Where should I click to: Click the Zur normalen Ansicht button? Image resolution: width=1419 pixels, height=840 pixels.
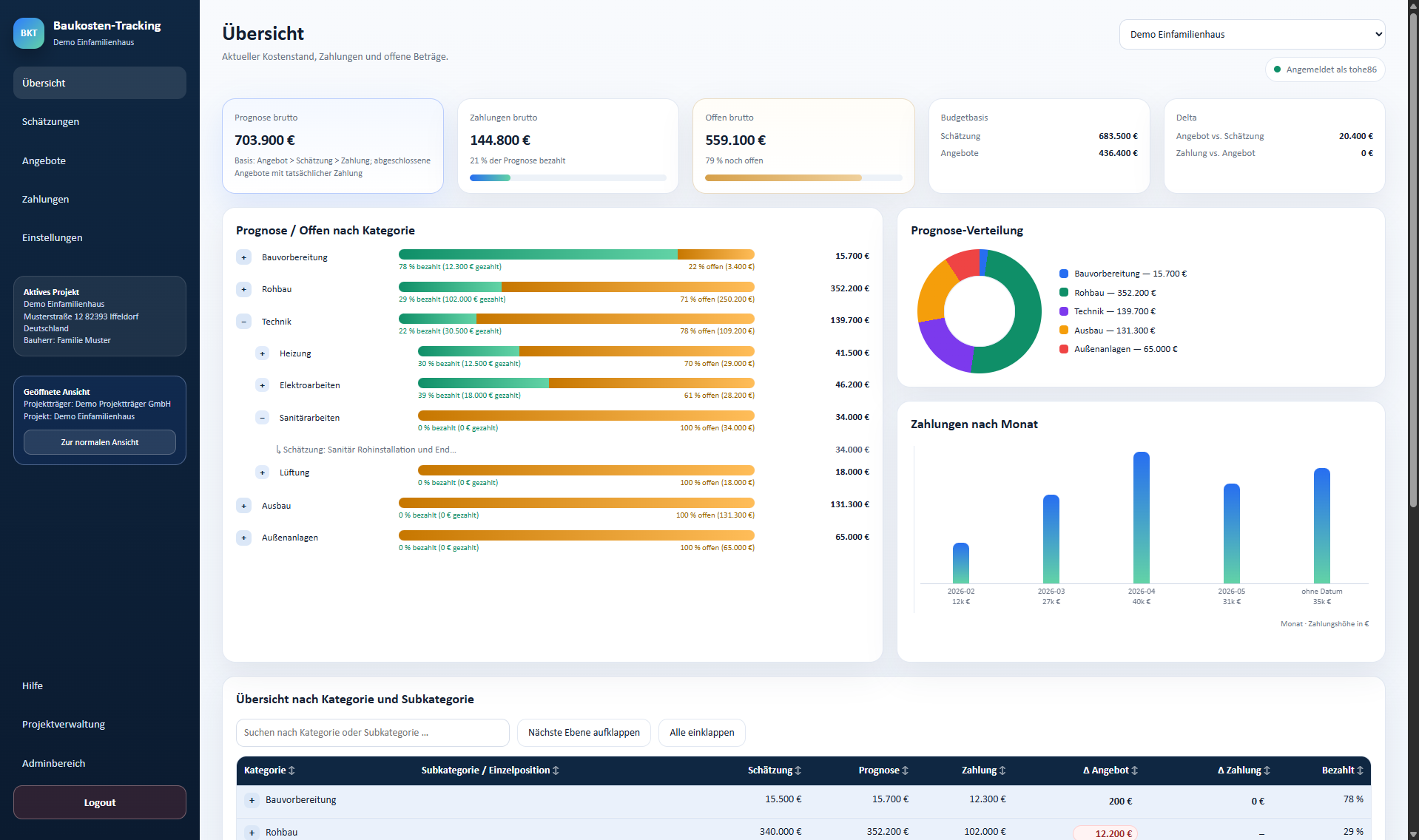pyautogui.click(x=100, y=442)
